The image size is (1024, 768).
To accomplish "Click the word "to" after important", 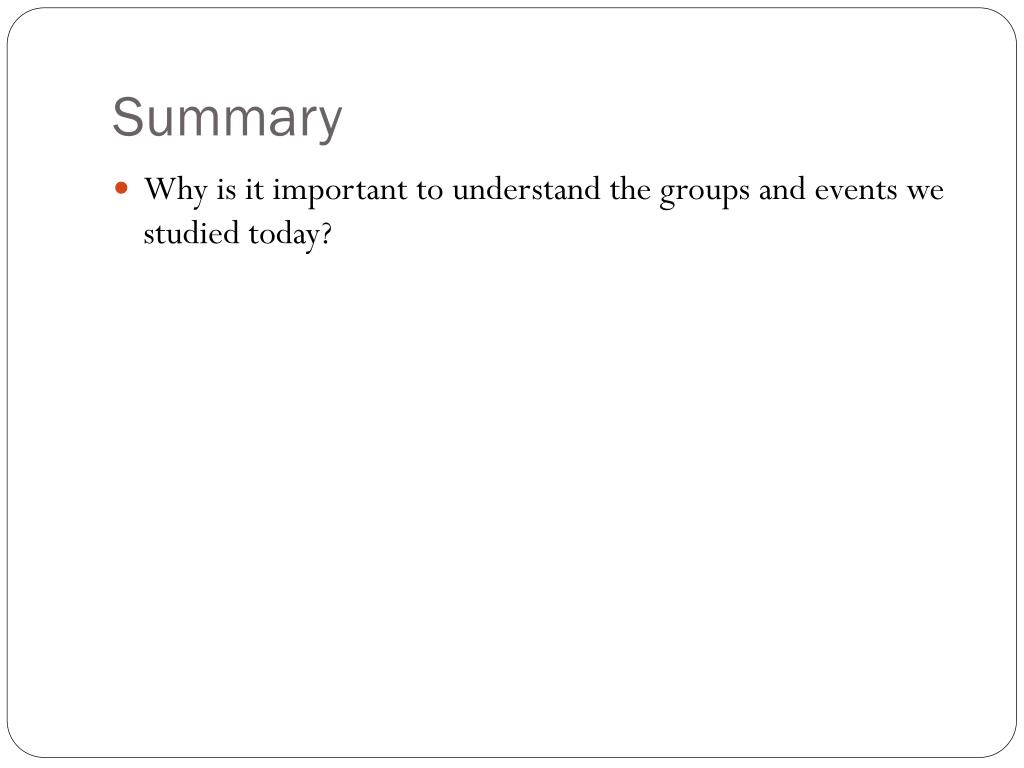I will point(430,191).
